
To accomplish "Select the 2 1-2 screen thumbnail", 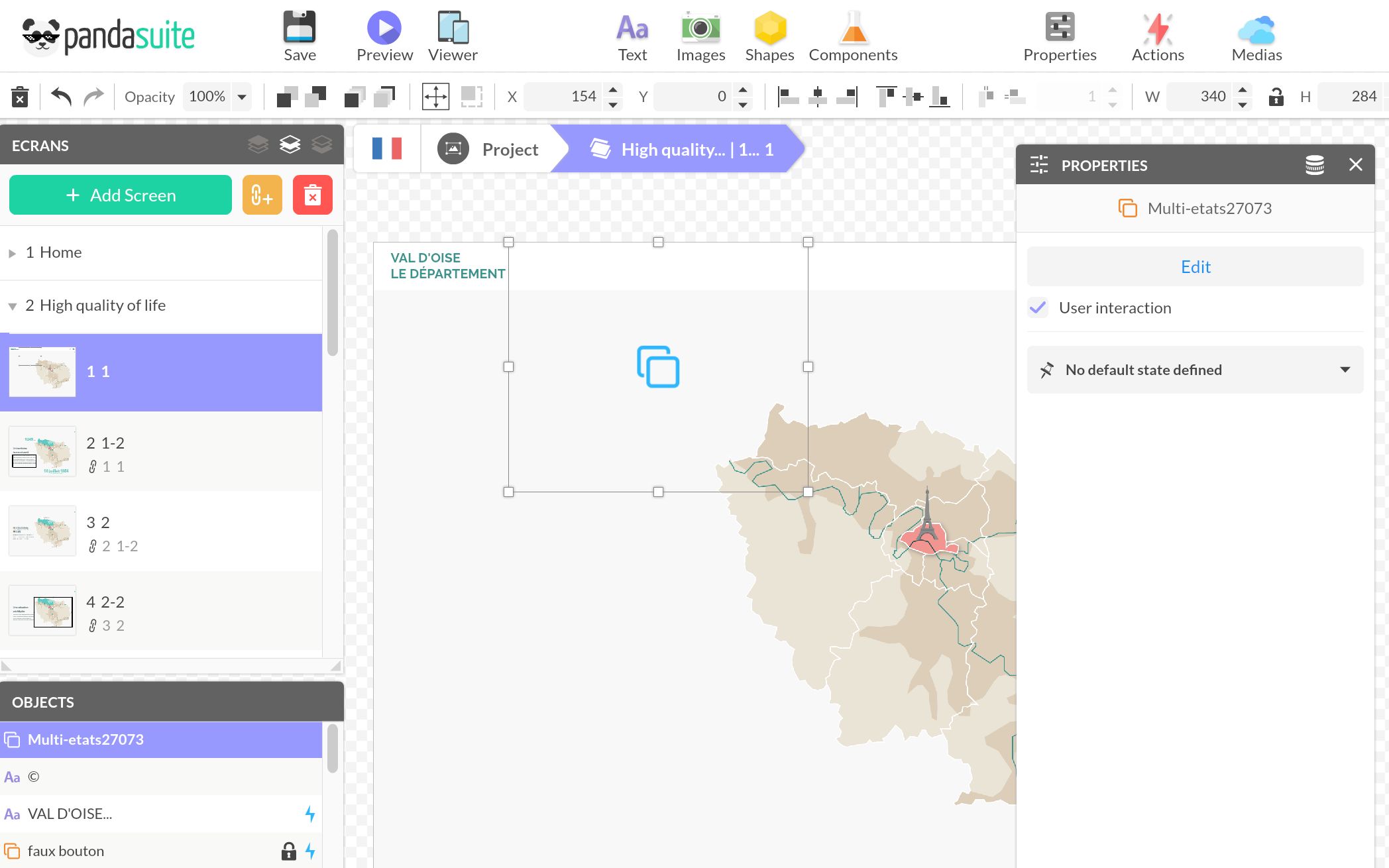I will click(43, 452).
